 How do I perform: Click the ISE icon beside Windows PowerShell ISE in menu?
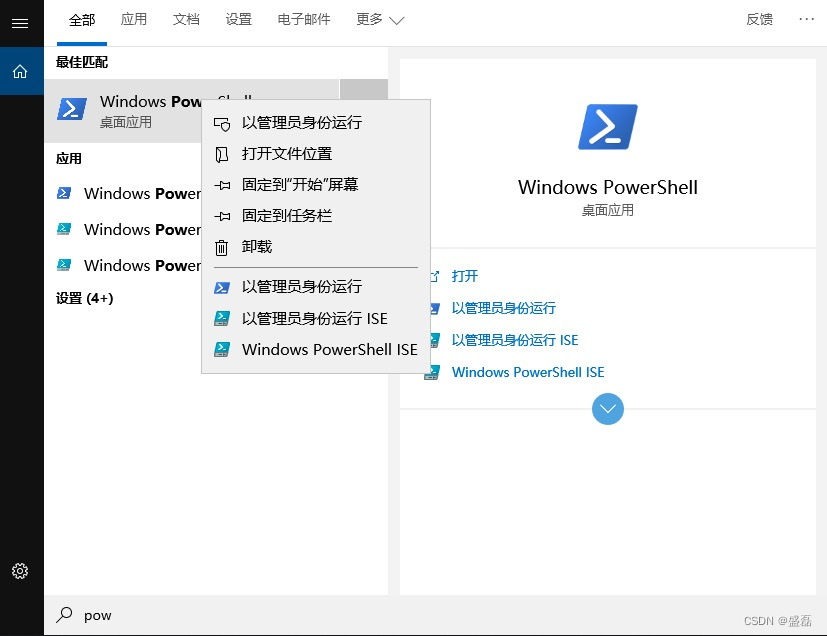[222, 350]
